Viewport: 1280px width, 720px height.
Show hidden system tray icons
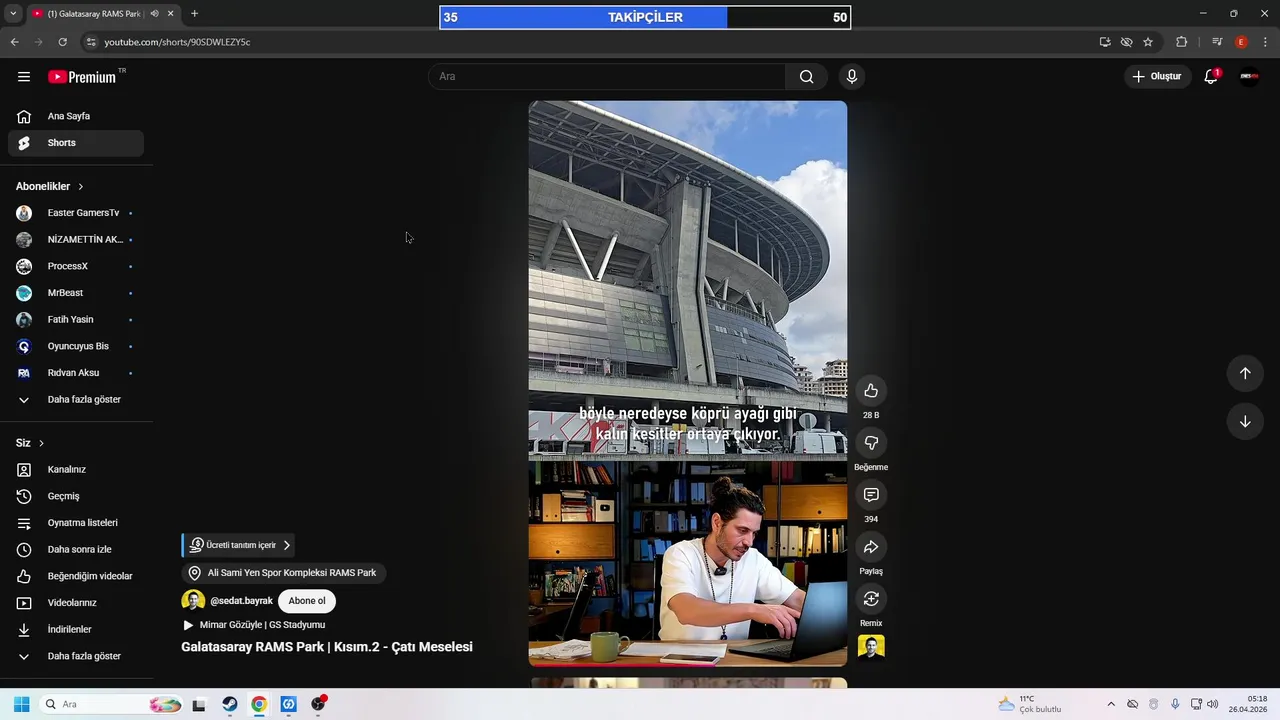tap(1110, 704)
